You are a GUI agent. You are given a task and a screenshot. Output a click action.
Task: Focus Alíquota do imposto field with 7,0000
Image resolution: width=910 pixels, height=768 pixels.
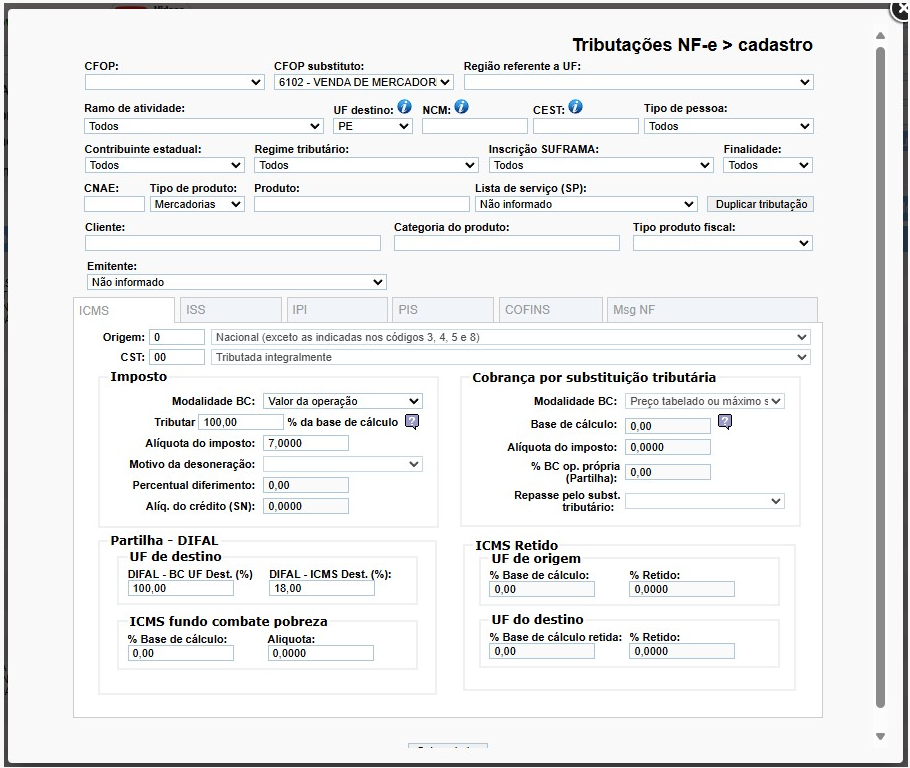click(x=306, y=443)
